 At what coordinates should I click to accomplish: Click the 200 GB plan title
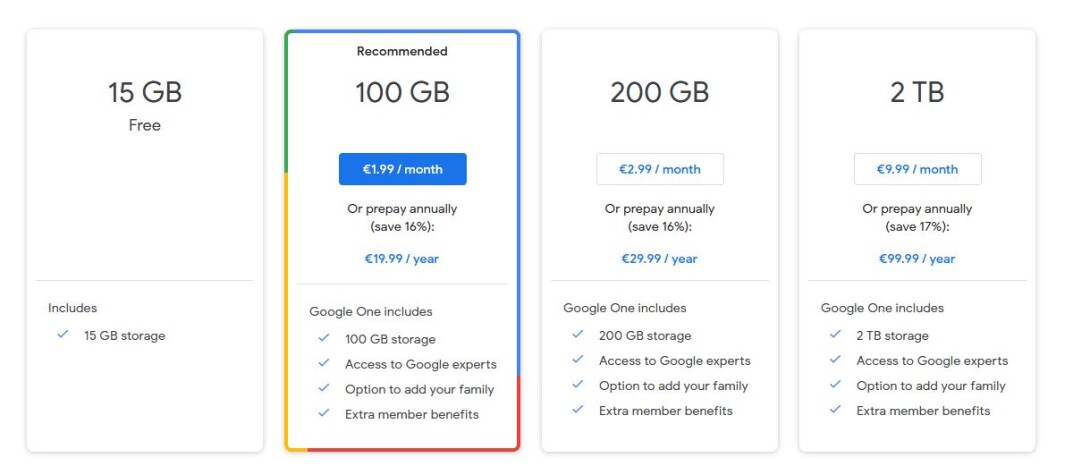coord(660,92)
